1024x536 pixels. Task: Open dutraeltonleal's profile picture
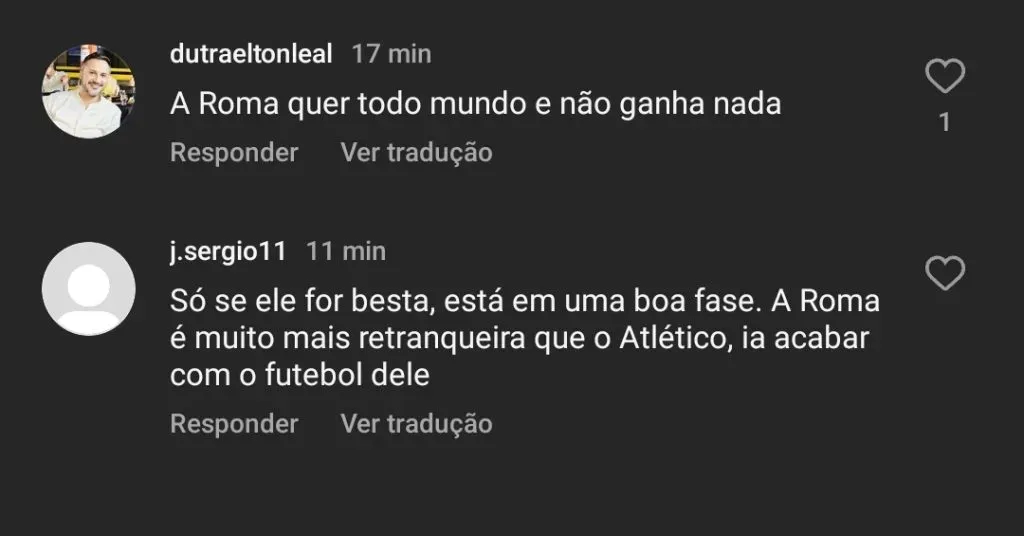pos(88,92)
